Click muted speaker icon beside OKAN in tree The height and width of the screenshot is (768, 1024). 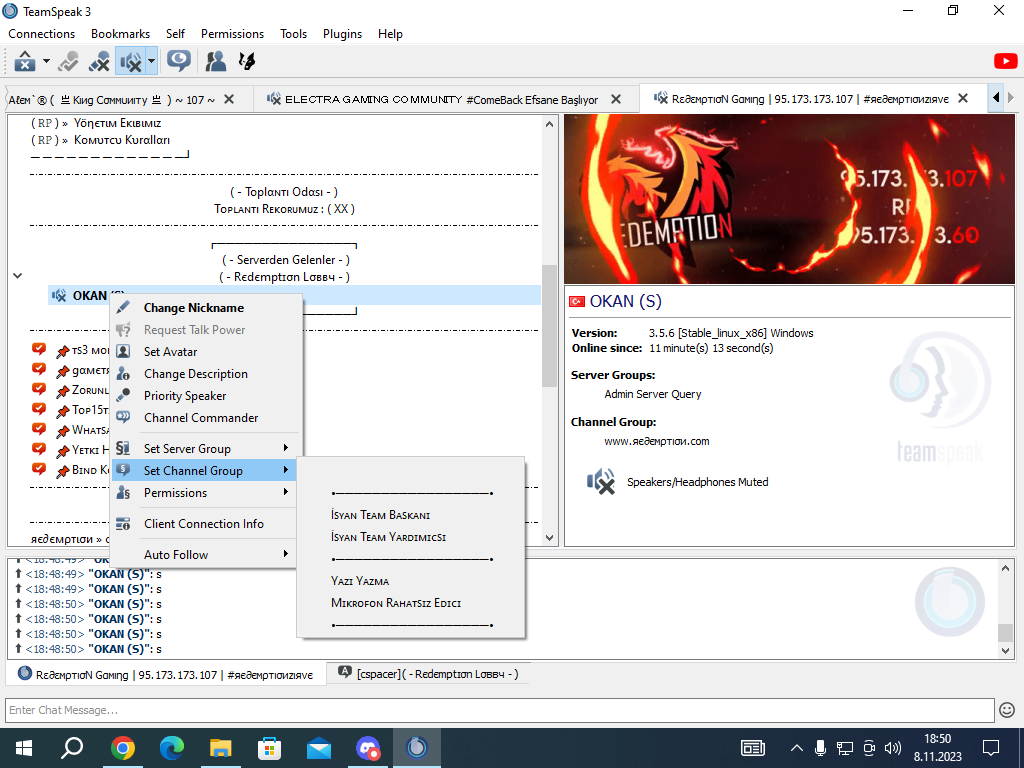(x=59, y=295)
